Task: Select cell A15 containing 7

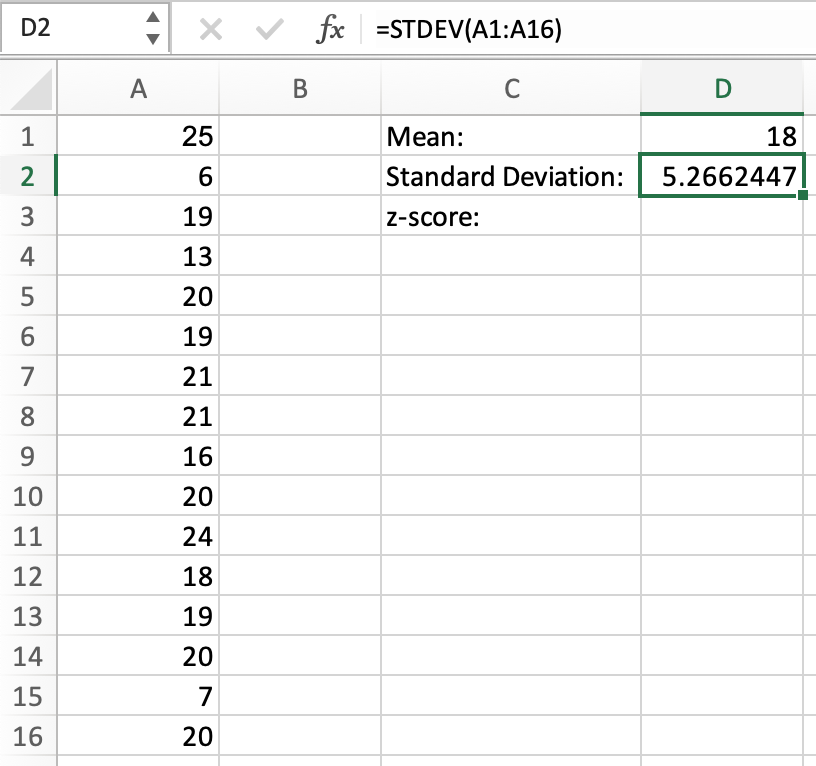Action: (x=139, y=697)
